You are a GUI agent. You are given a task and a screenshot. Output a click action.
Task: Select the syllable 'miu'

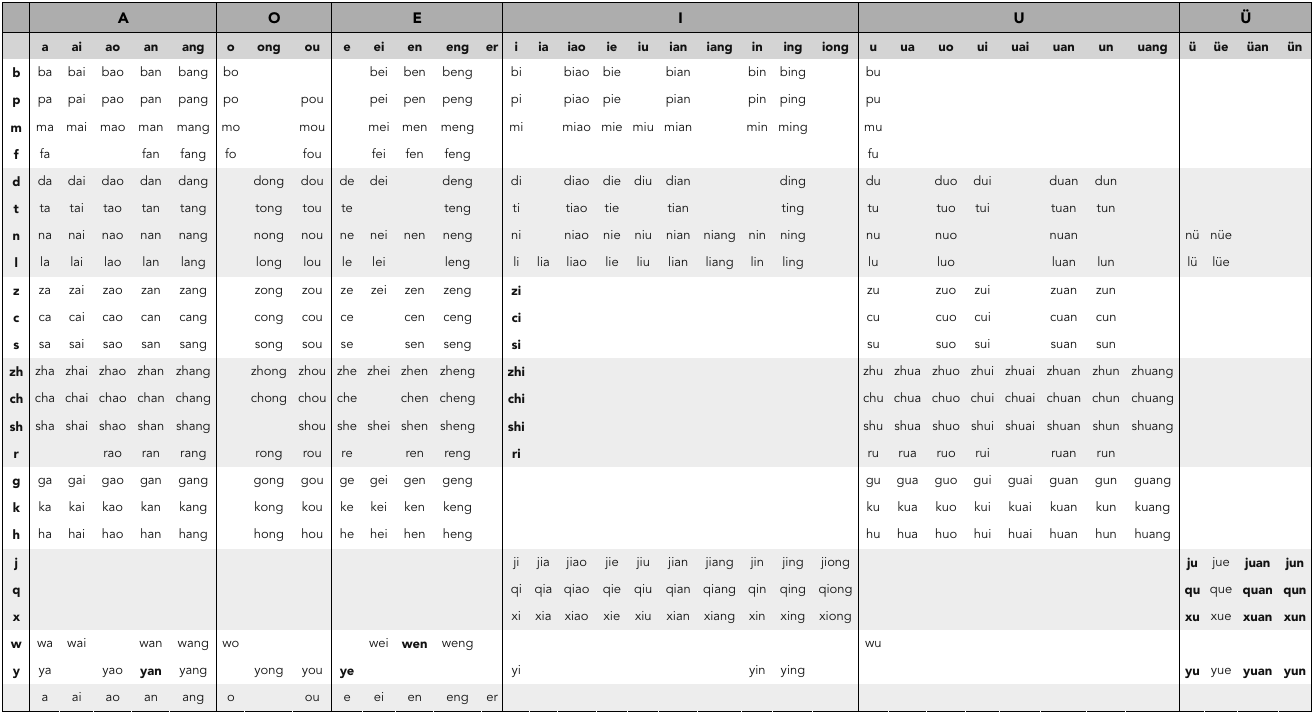[x=643, y=127]
